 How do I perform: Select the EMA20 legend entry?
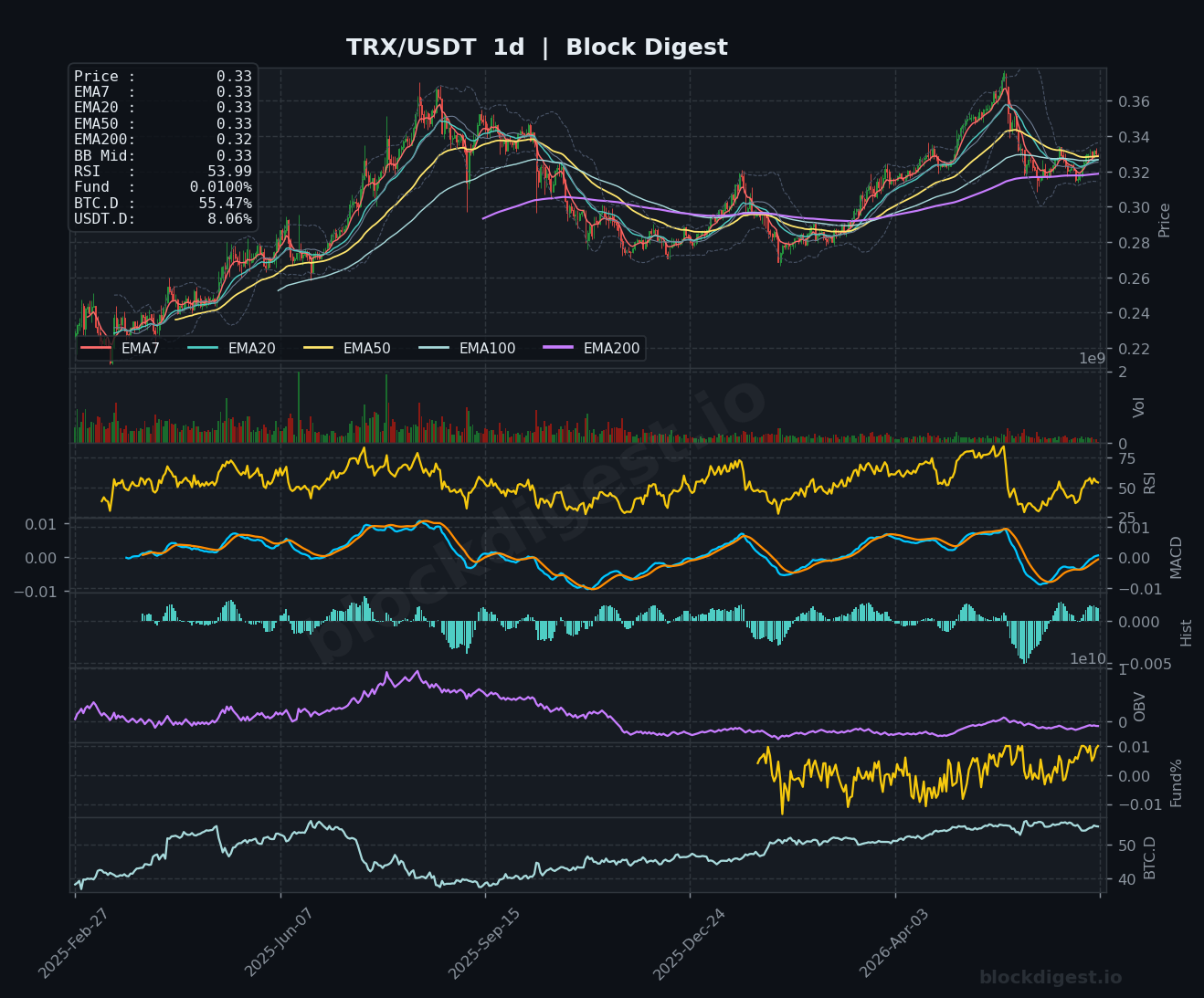231,348
